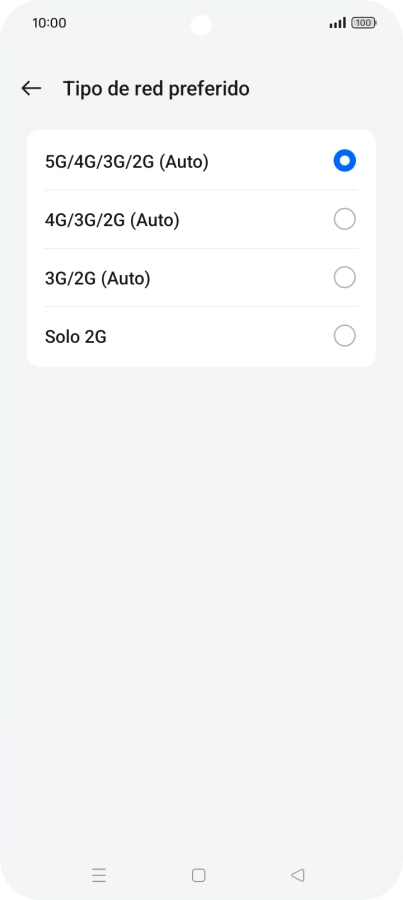This screenshot has width=403, height=900.
Task: Go back using the header arrow
Action: [31, 88]
